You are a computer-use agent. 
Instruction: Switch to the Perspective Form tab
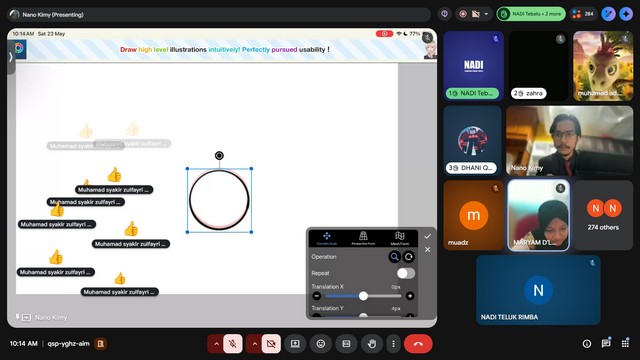(363, 238)
